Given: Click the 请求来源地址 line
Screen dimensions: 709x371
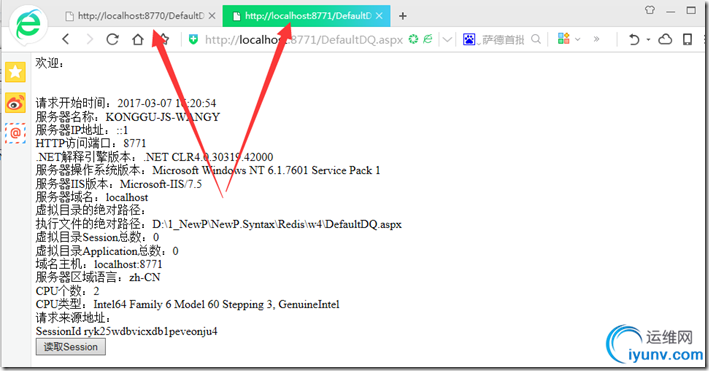Looking at the screenshot, I should 73,318.
